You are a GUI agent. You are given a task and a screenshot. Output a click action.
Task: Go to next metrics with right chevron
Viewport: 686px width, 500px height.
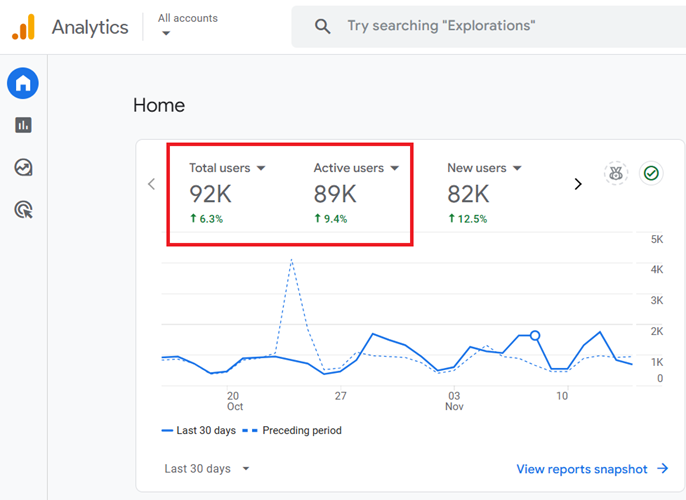[x=577, y=184]
